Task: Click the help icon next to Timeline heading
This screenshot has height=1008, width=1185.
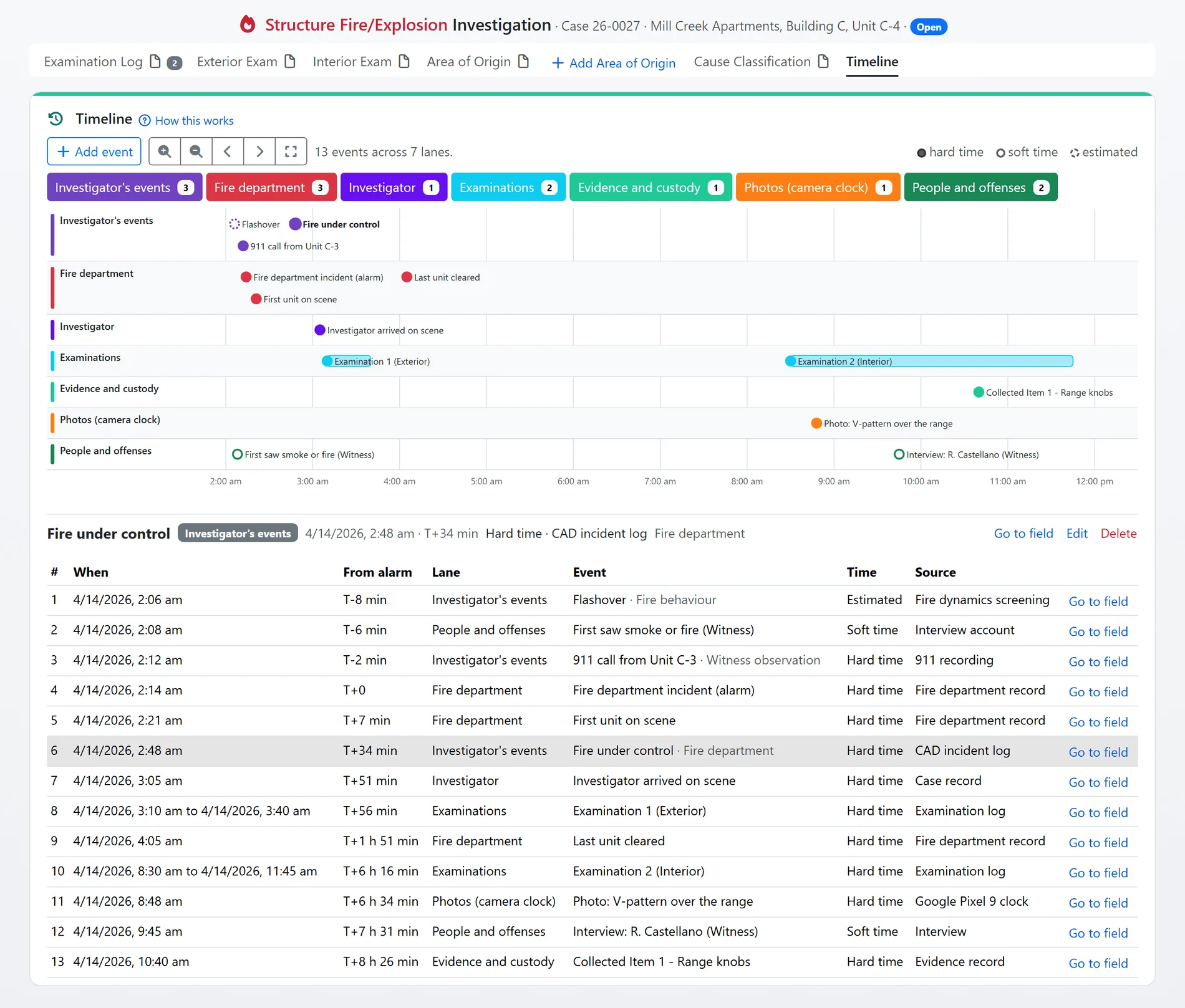Action: [x=145, y=120]
